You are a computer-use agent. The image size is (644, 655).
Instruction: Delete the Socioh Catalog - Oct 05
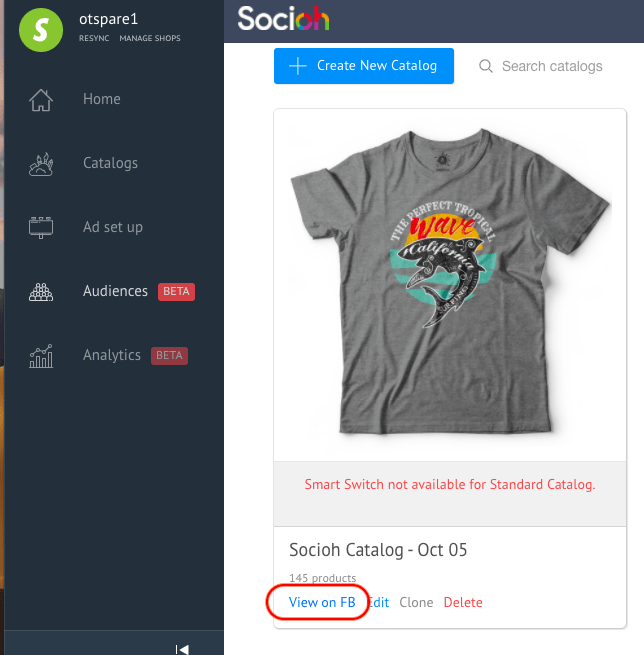[463, 602]
